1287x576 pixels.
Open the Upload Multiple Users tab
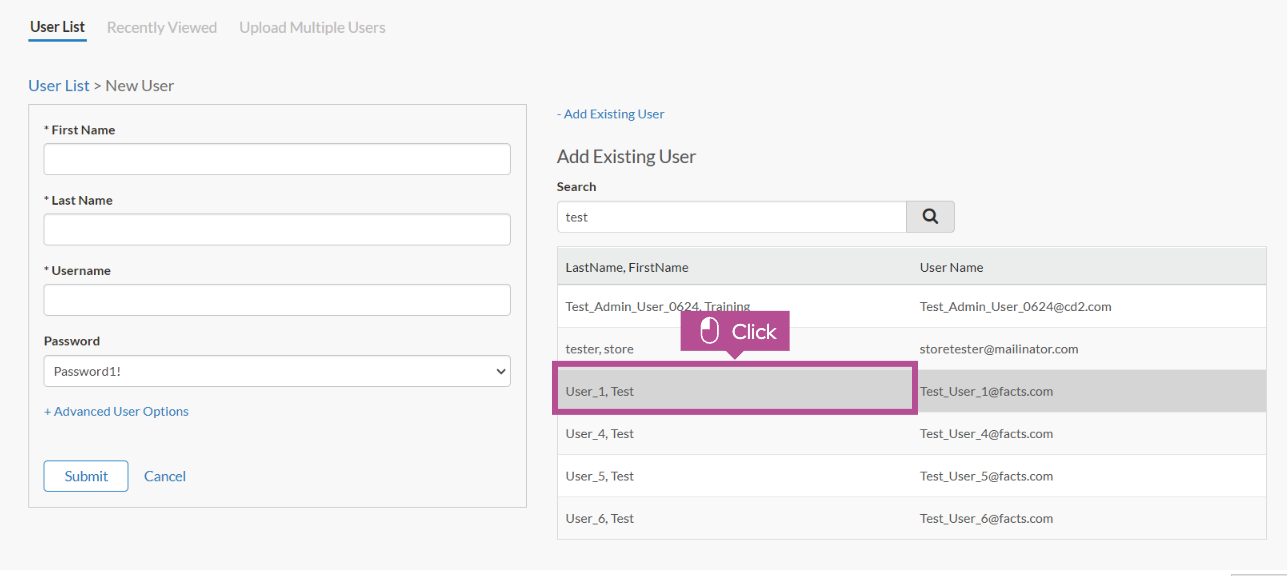[312, 27]
